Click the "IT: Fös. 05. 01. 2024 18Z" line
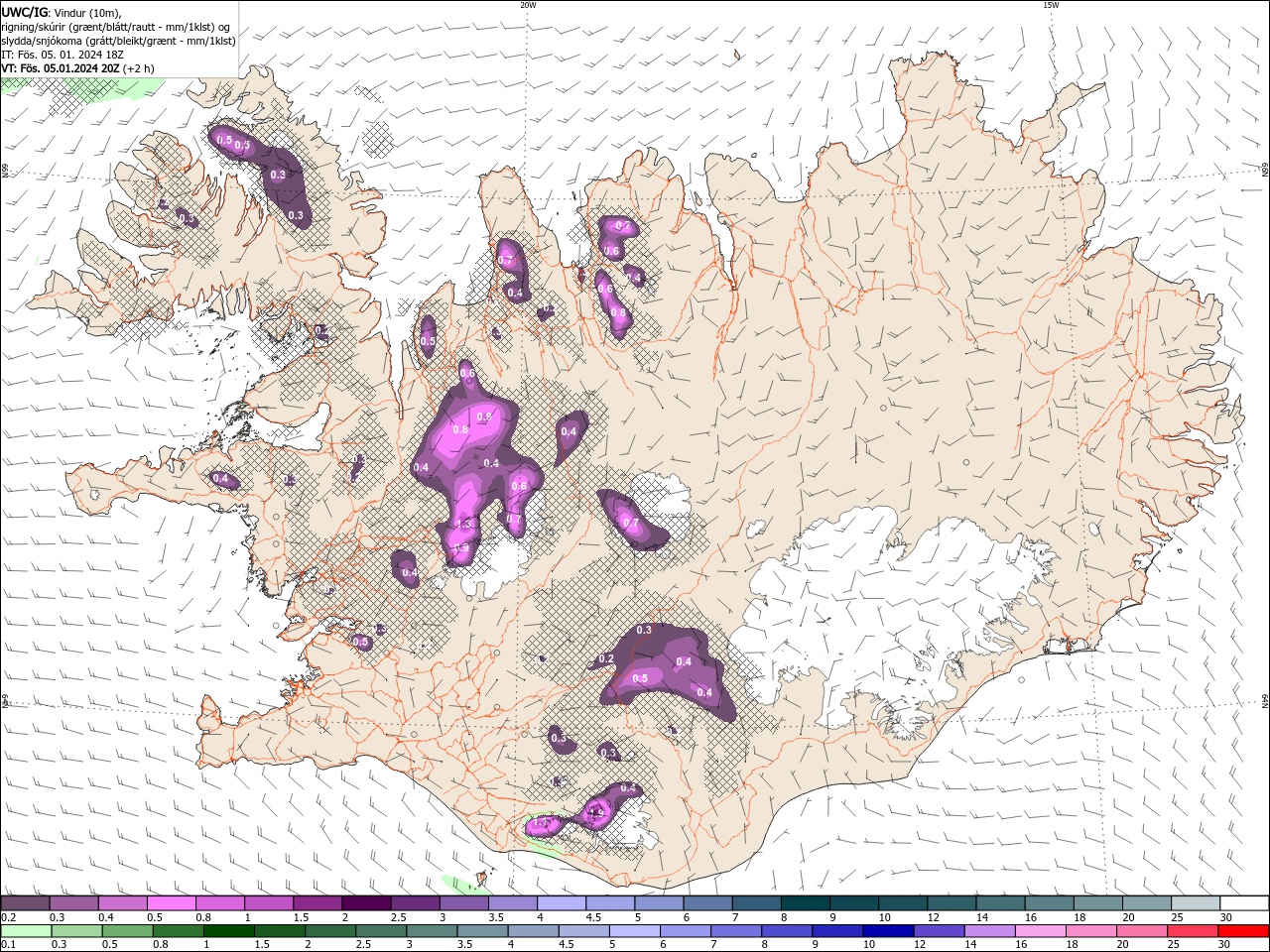Viewport: 1270px width, 952px height. [x=63, y=55]
